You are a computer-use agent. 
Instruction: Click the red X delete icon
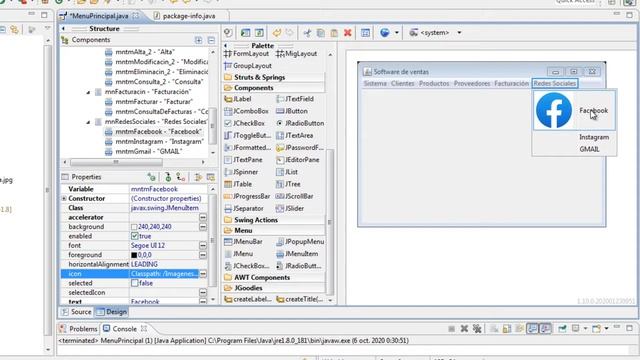tap(348, 33)
